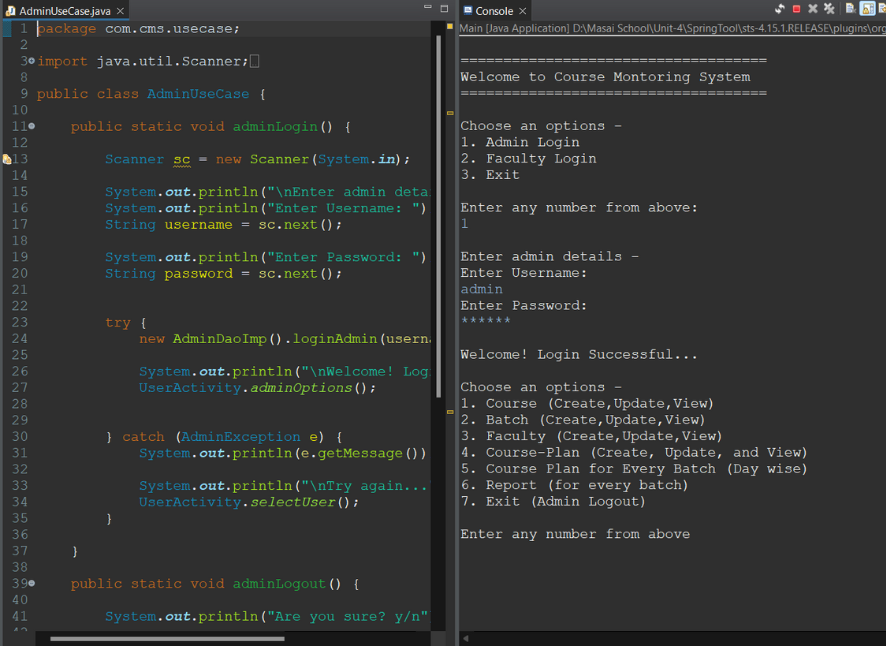Click 'AdminDaoImp' on line 24

tap(219, 339)
